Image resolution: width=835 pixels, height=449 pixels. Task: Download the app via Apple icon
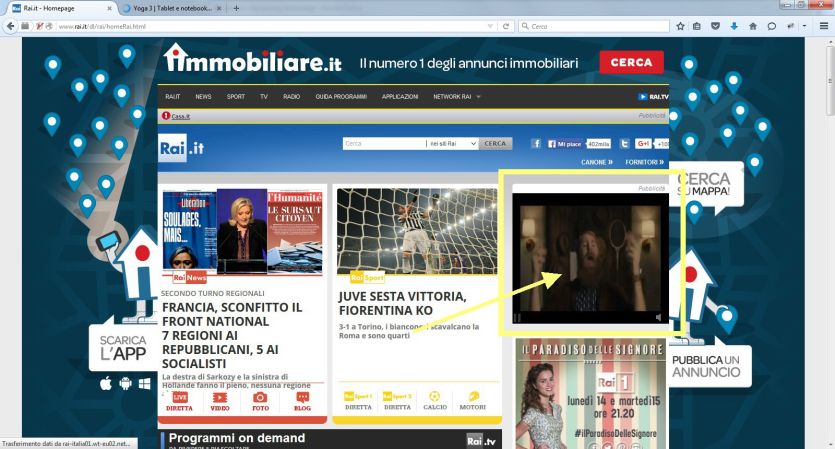tap(106, 383)
